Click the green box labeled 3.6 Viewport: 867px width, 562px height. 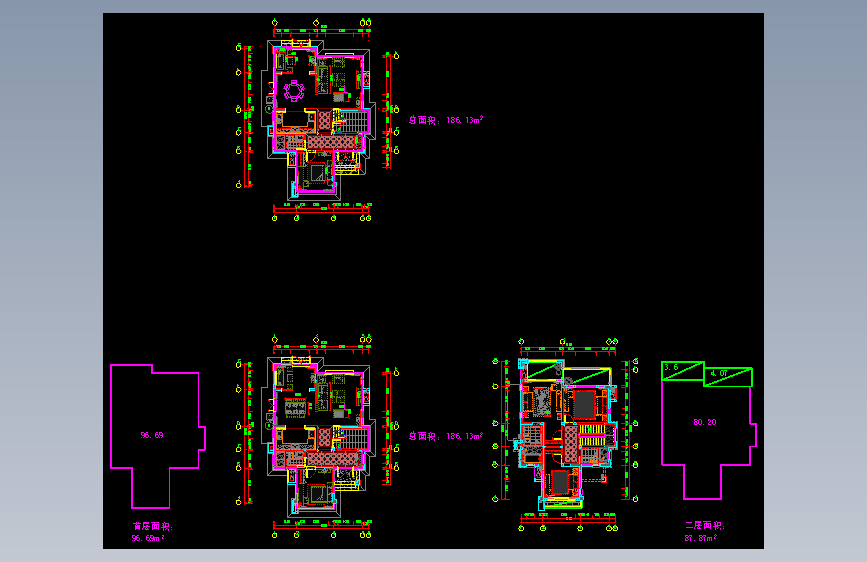tap(683, 371)
